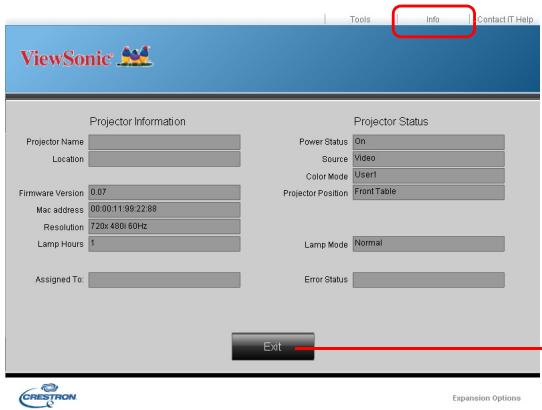Click the Location field
The height and width of the screenshot is (410, 542).
tap(164, 159)
